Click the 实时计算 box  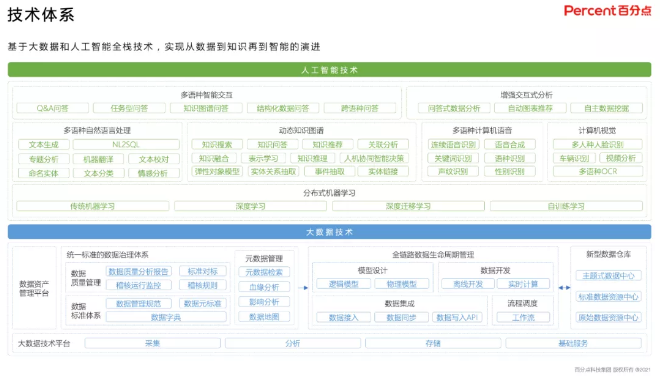point(523,284)
